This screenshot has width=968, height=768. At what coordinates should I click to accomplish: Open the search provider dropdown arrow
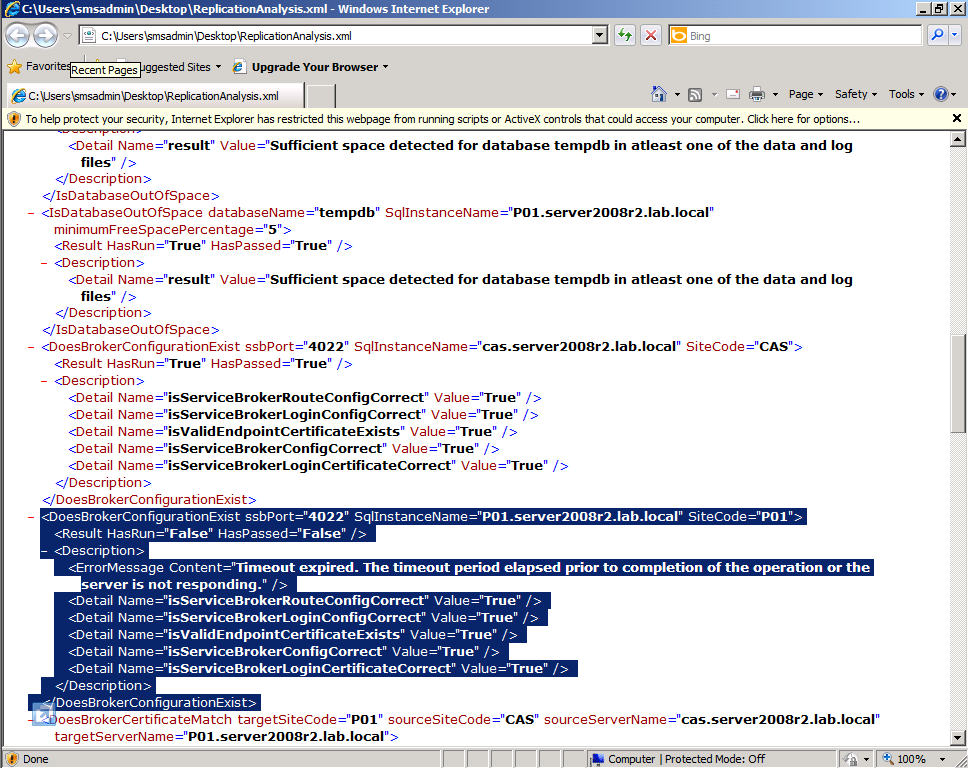[954, 35]
